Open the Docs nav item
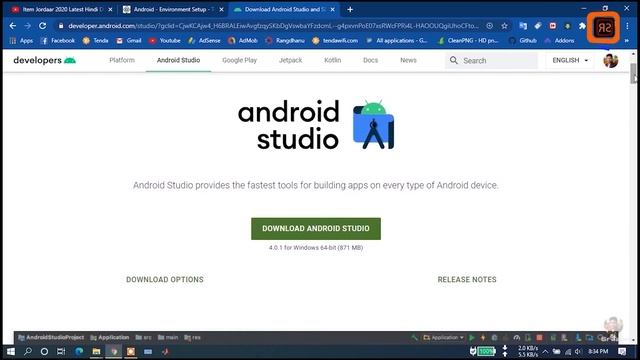The width and height of the screenshot is (640, 360). (371, 60)
